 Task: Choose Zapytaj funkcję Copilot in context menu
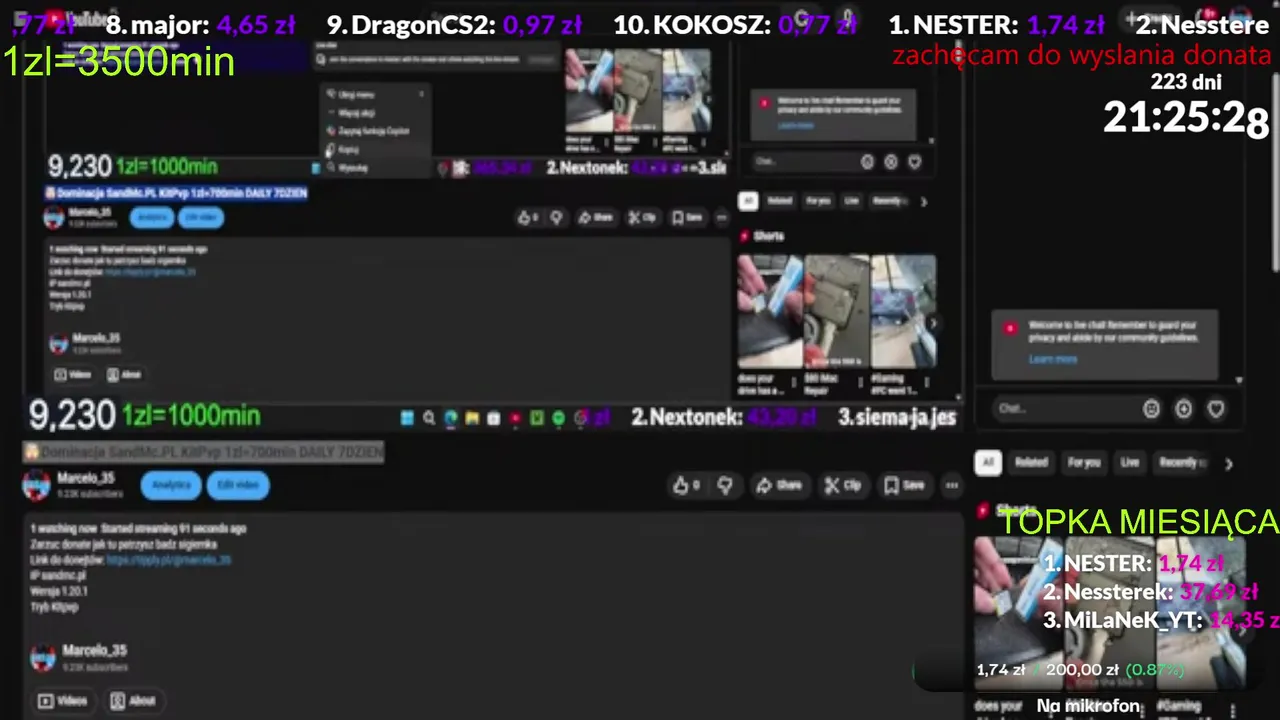(373, 131)
